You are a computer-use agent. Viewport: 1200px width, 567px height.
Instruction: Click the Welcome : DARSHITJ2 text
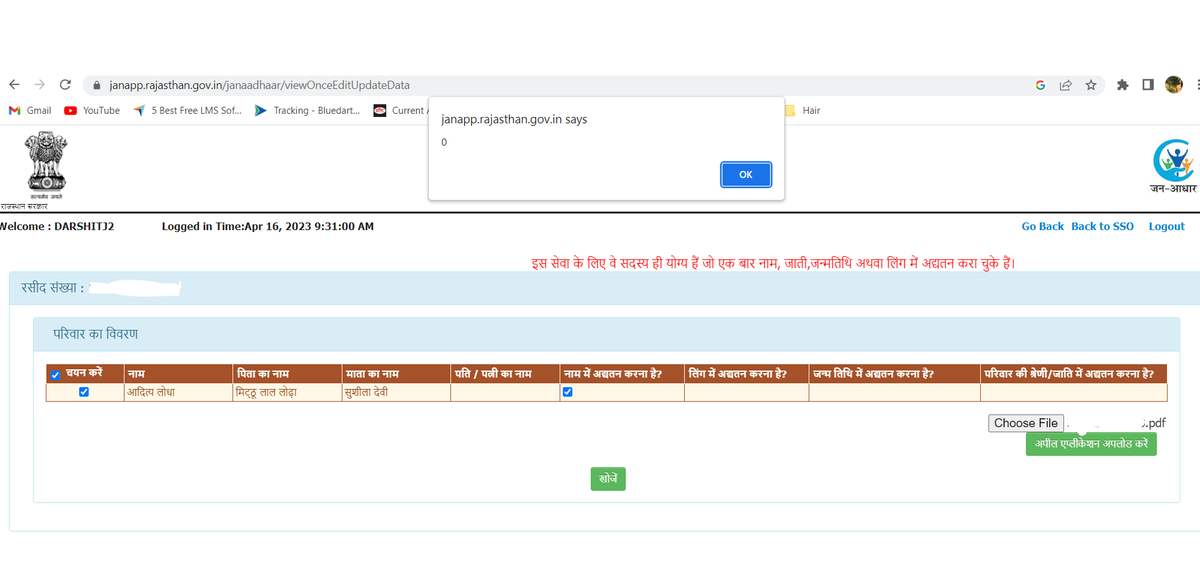[x=57, y=227]
